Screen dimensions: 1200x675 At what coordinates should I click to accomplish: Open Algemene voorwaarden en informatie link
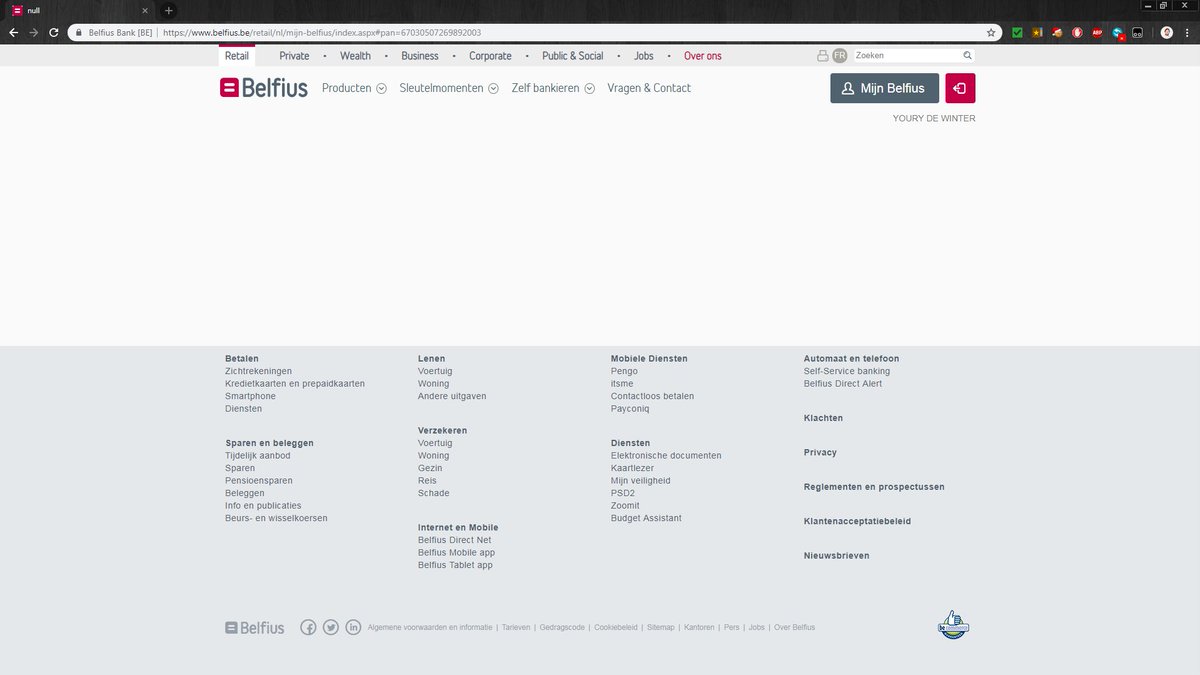(x=430, y=628)
